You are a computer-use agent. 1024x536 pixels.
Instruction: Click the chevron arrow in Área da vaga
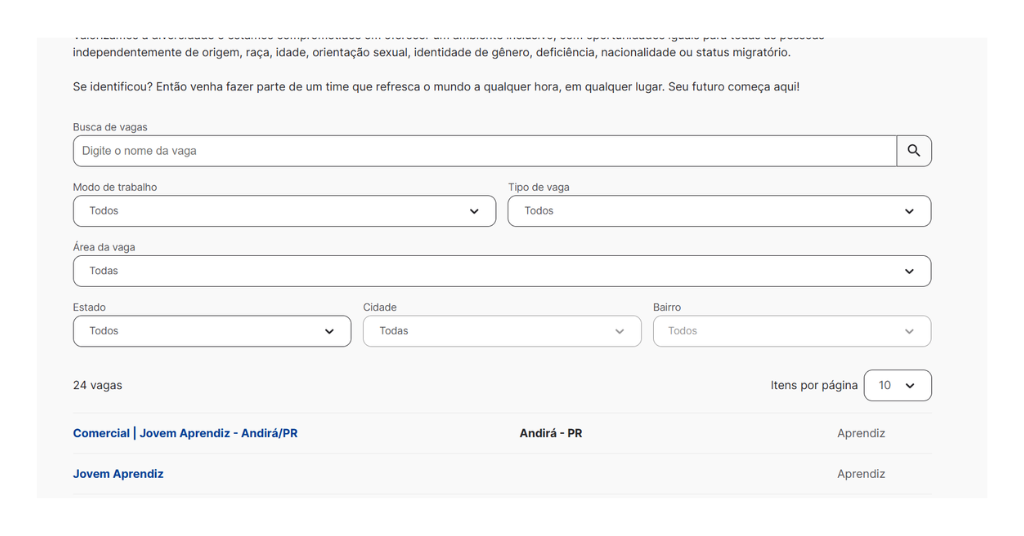[x=909, y=271]
